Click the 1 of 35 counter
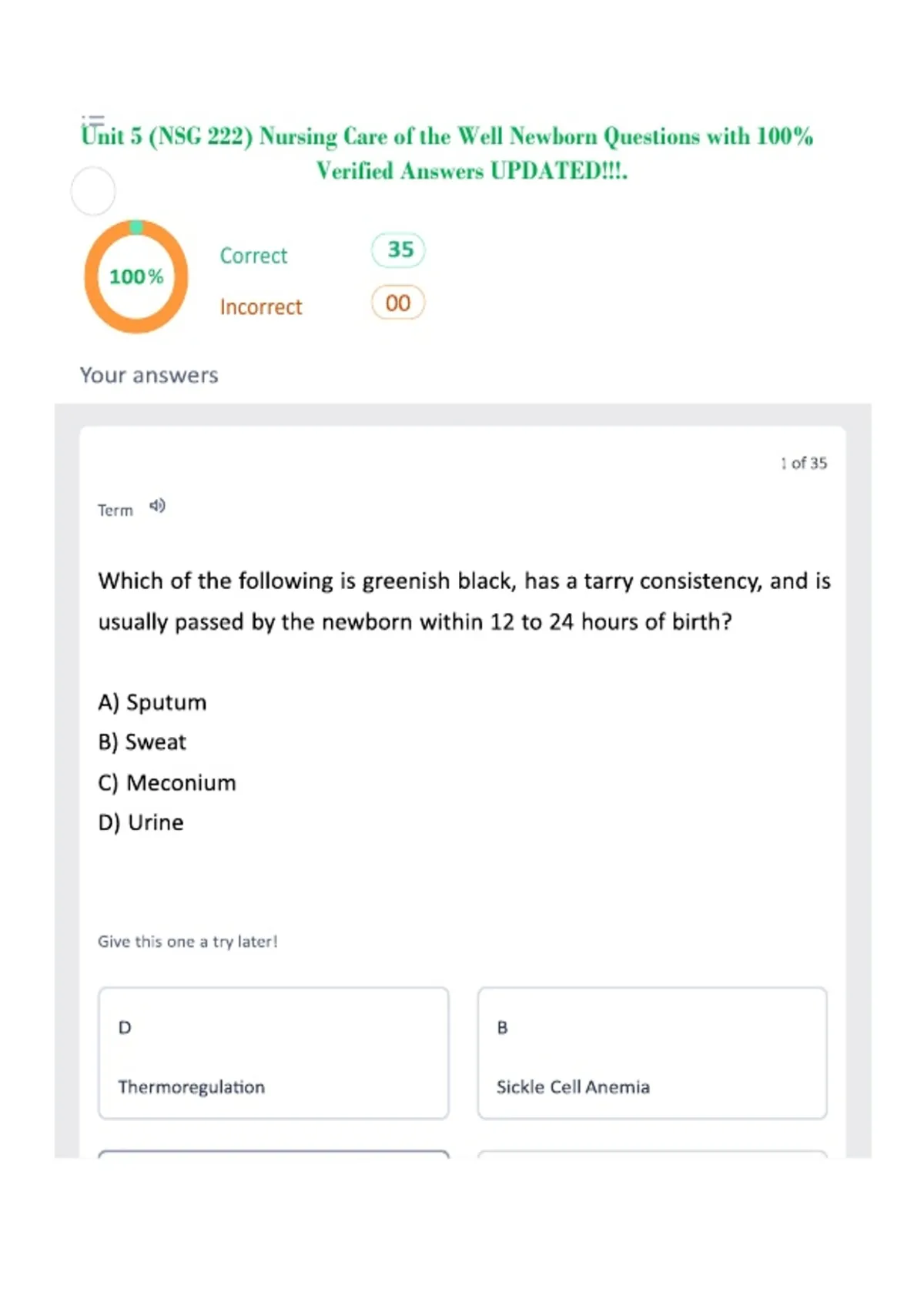 (x=803, y=463)
